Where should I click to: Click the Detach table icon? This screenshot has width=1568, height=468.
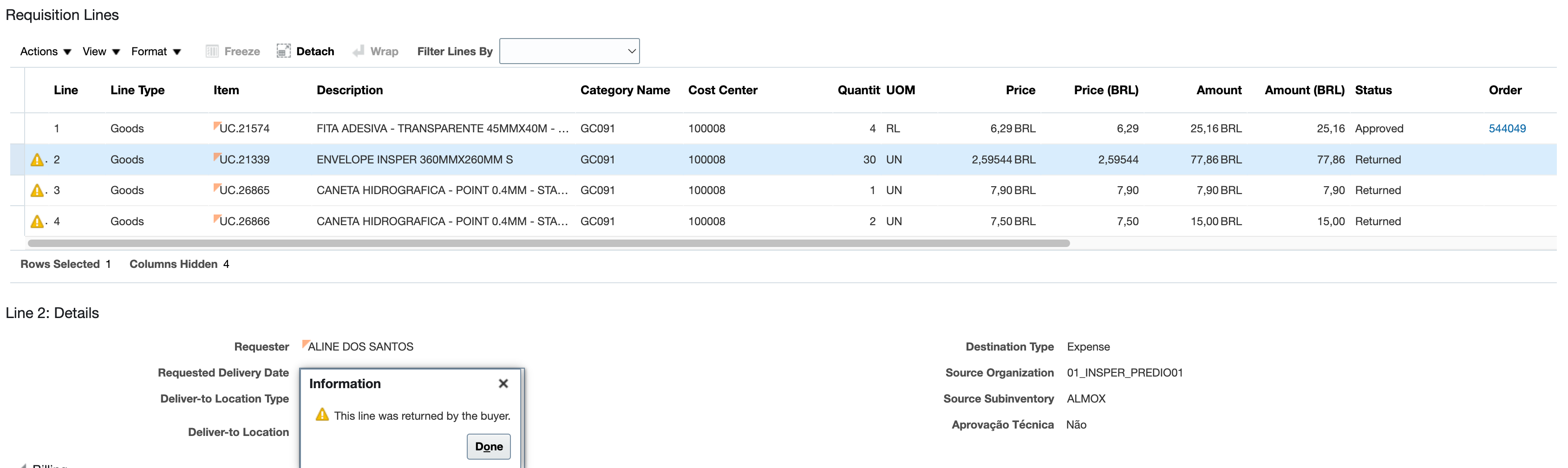pos(284,51)
